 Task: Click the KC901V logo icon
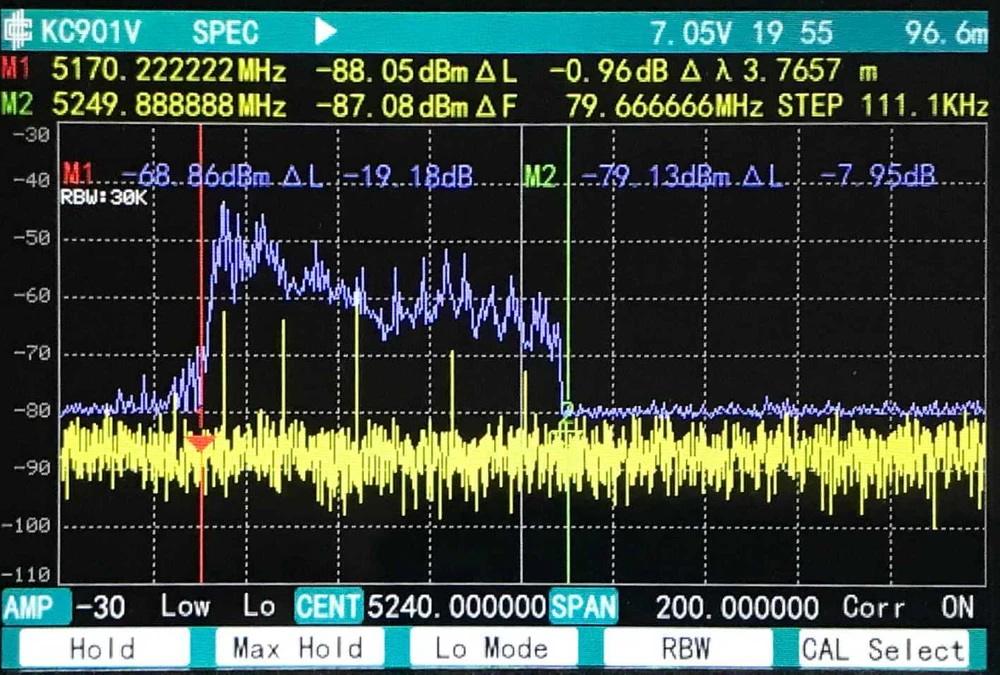[x=20, y=31]
